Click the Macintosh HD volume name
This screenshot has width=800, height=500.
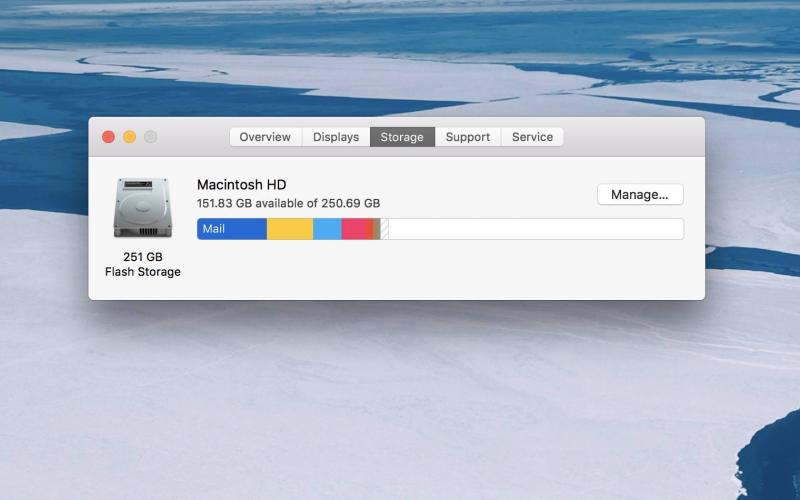tap(241, 184)
